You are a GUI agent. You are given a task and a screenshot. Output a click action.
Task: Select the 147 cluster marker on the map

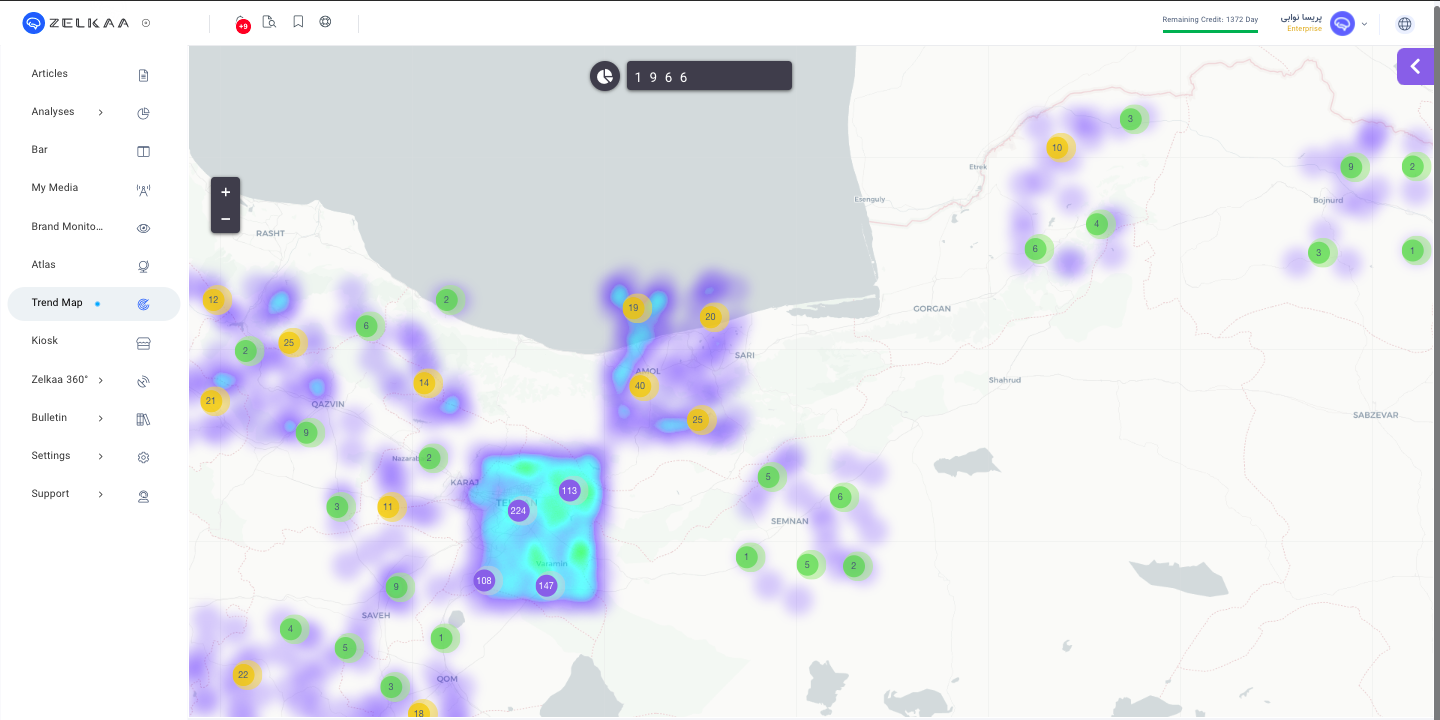click(x=546, y=585)
